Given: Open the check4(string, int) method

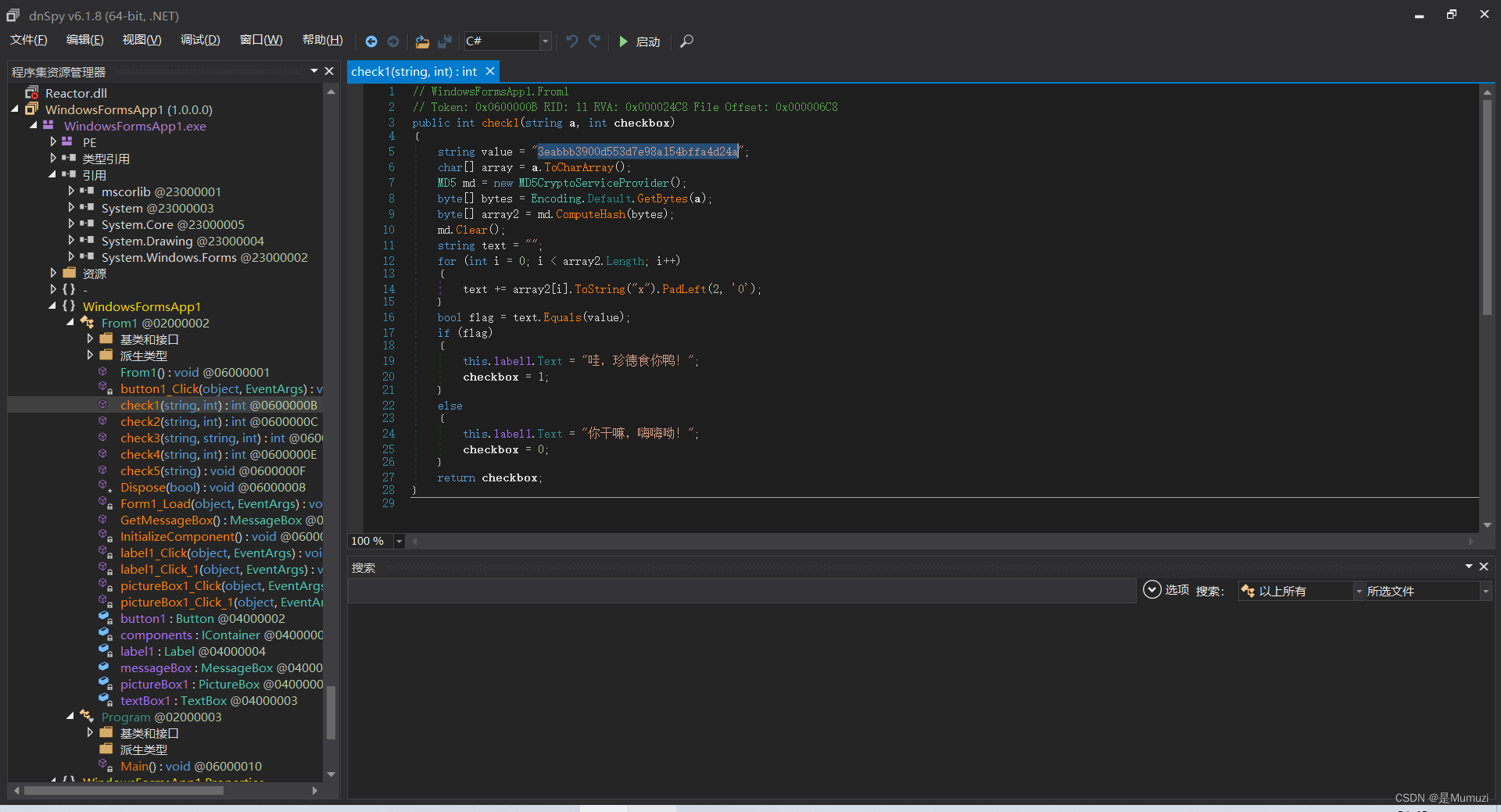Looking at the screenshot, I should (218, 454).
